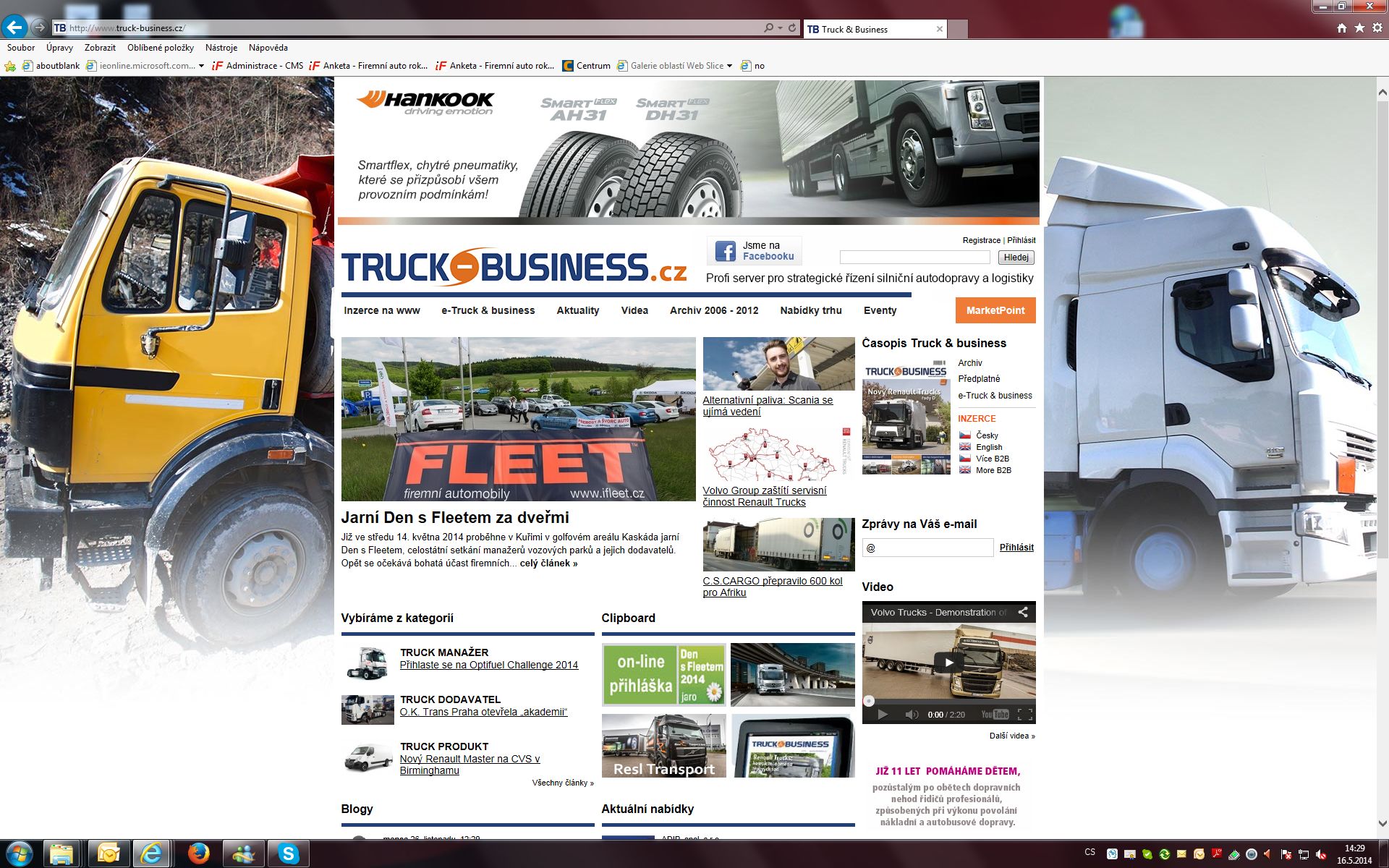The height and width of the screenshot is (868, 1389).
Task: Open the Úpravy menu
Action: tap(59, 48)
